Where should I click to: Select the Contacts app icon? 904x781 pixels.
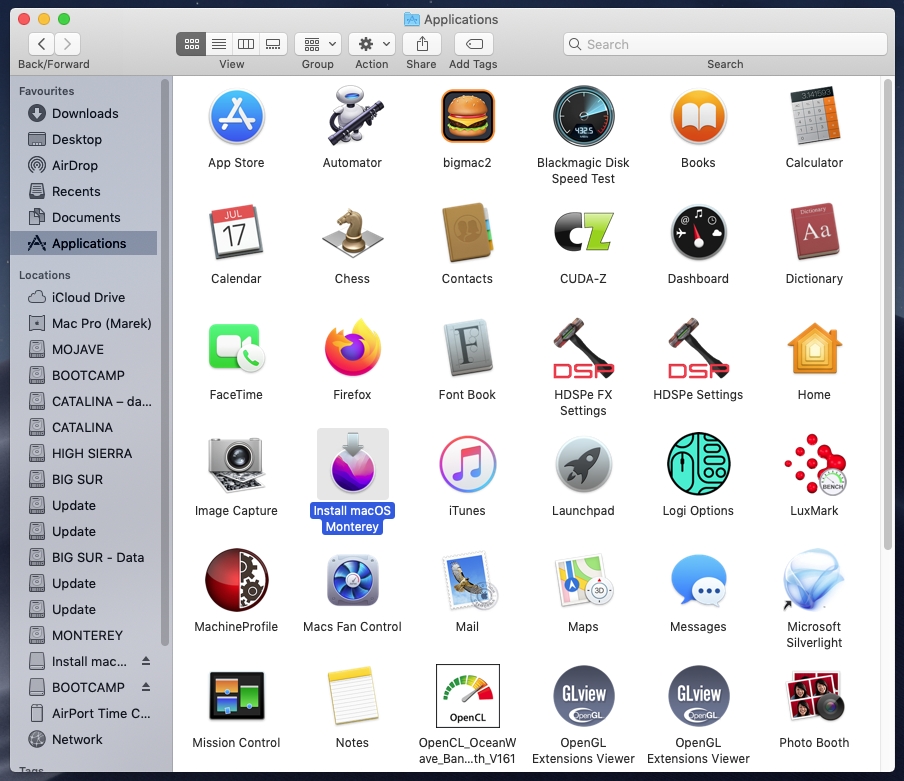[468, 232]
